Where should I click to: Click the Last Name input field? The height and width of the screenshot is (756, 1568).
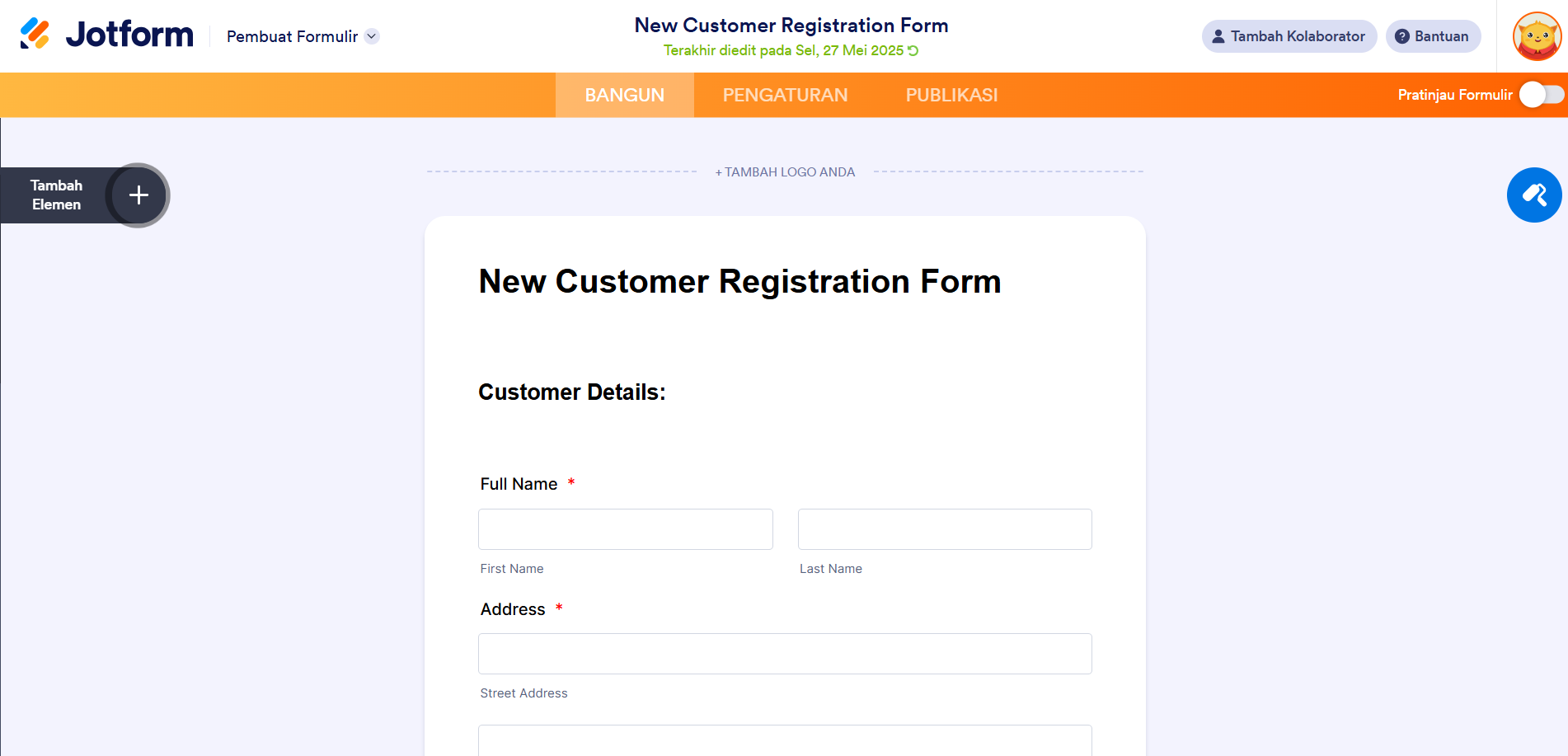point(945,529)
